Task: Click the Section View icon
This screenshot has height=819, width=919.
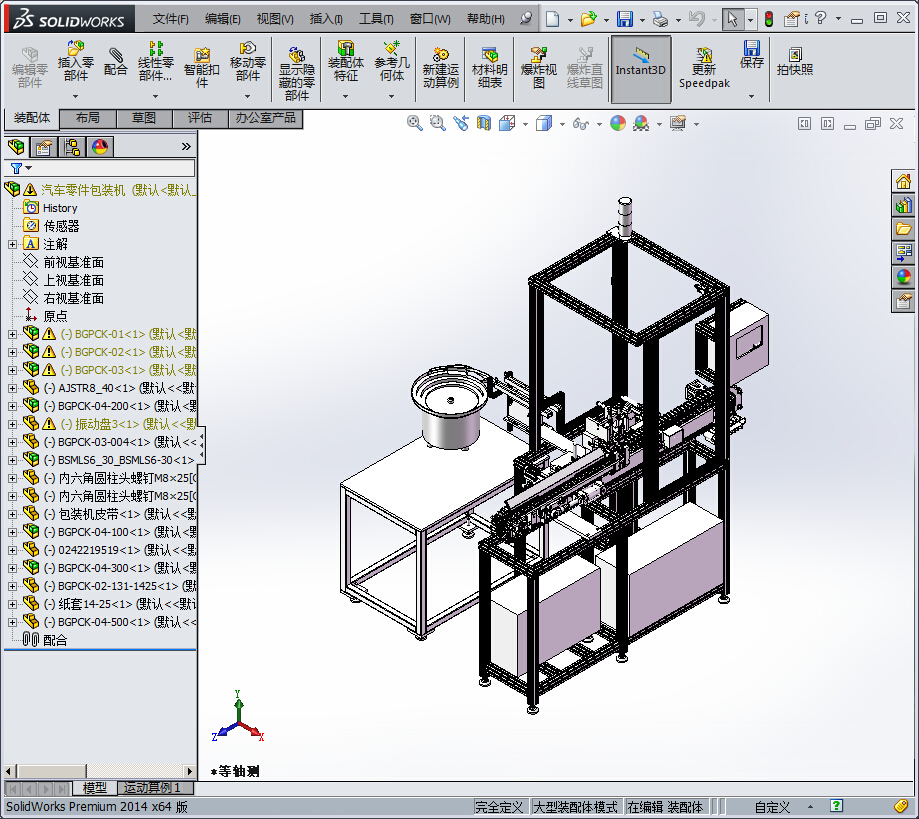Action: [x=484, y=123]
